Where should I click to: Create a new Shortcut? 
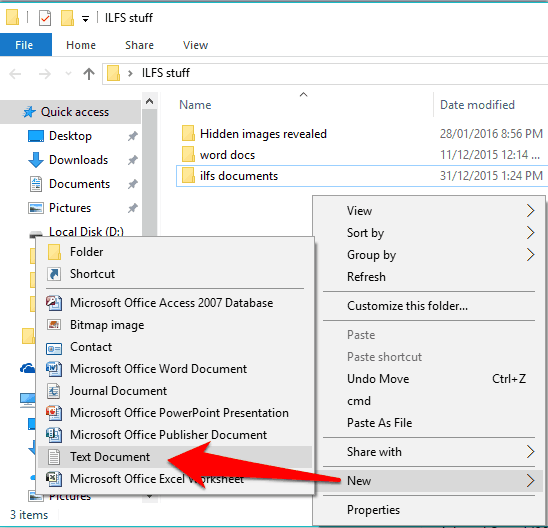(x=175, y=274)
